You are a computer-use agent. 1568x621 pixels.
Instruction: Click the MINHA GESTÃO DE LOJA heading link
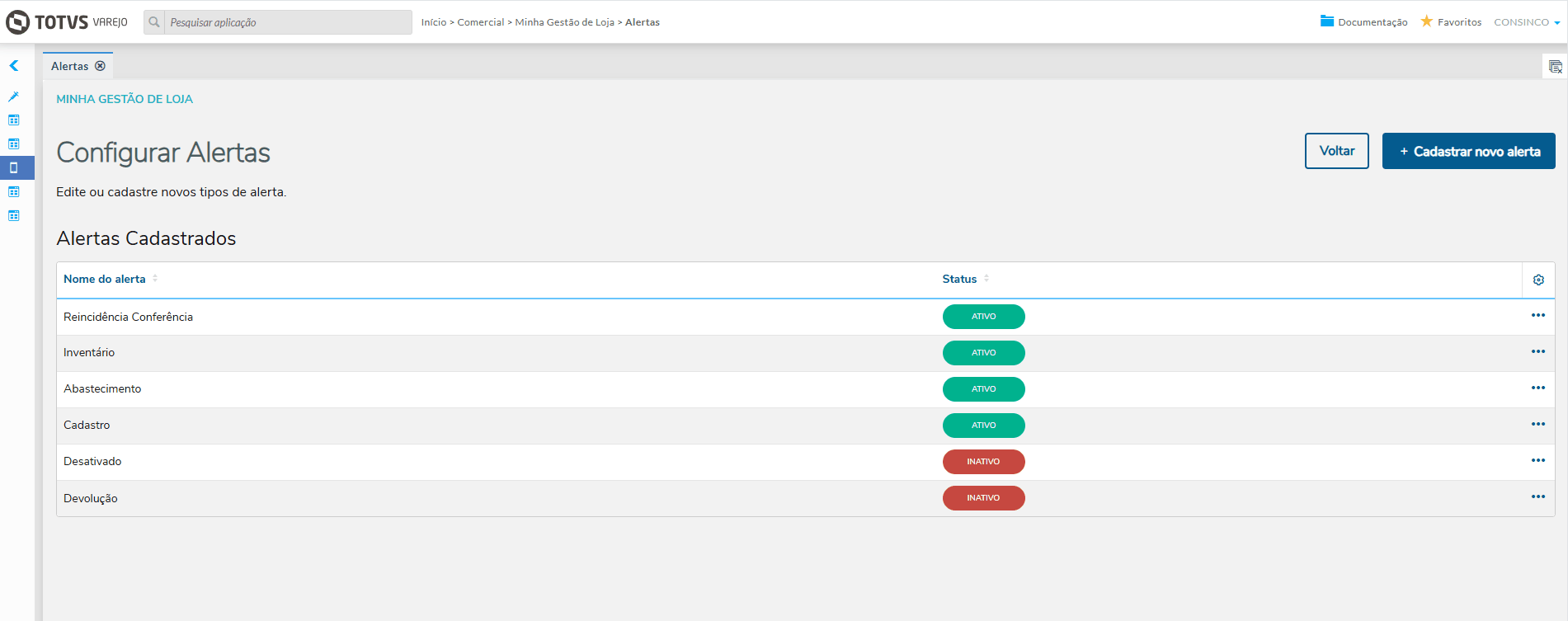[x=125, y=99]
